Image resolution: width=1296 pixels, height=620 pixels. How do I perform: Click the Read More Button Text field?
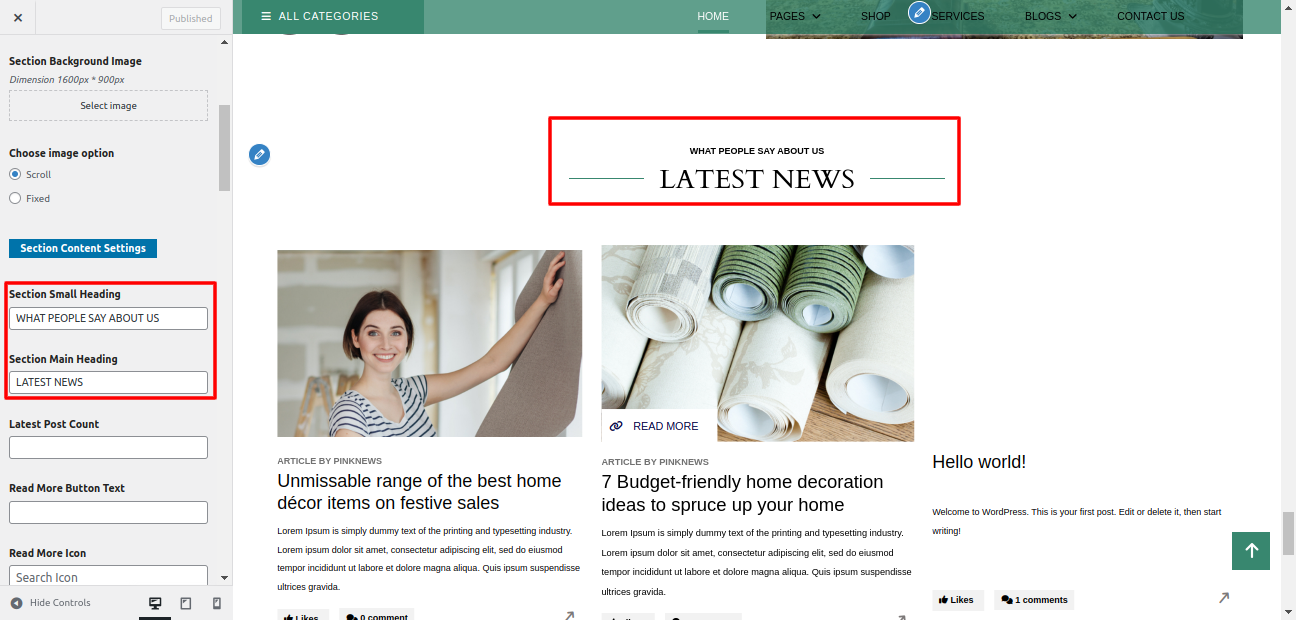(108, 512)
